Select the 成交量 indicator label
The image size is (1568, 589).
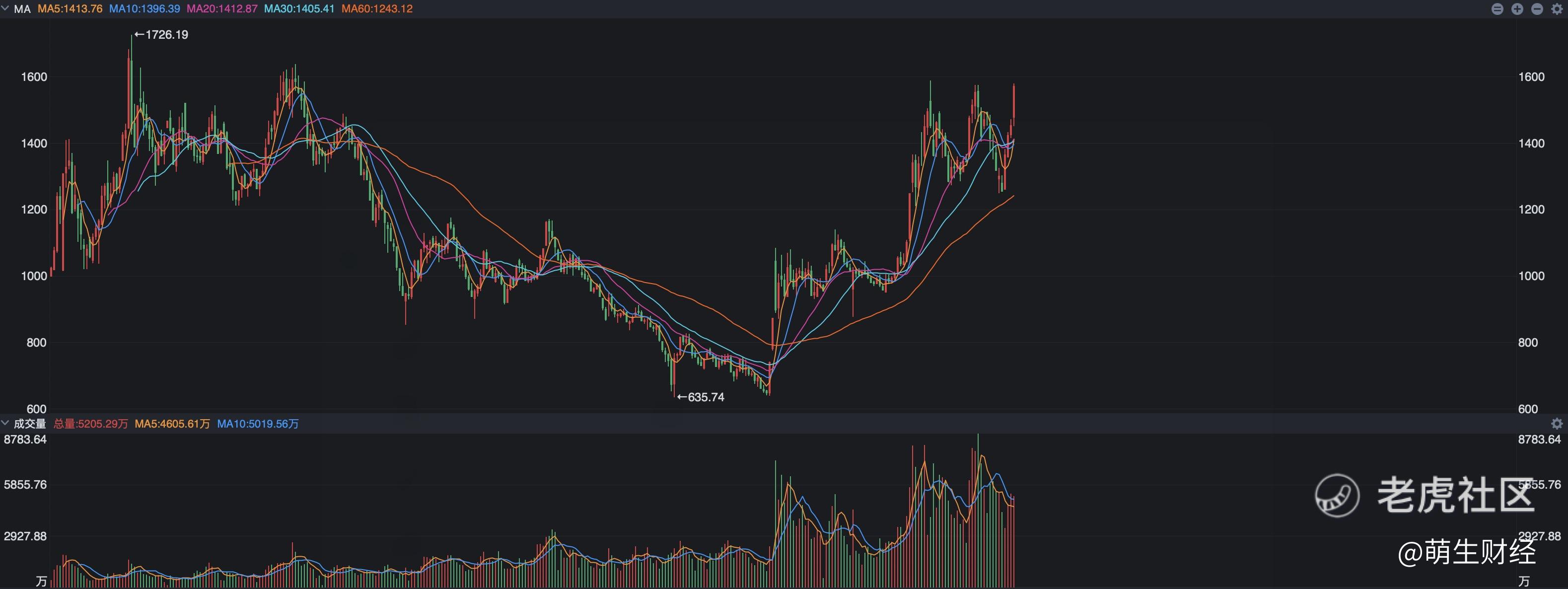point(30,423)
